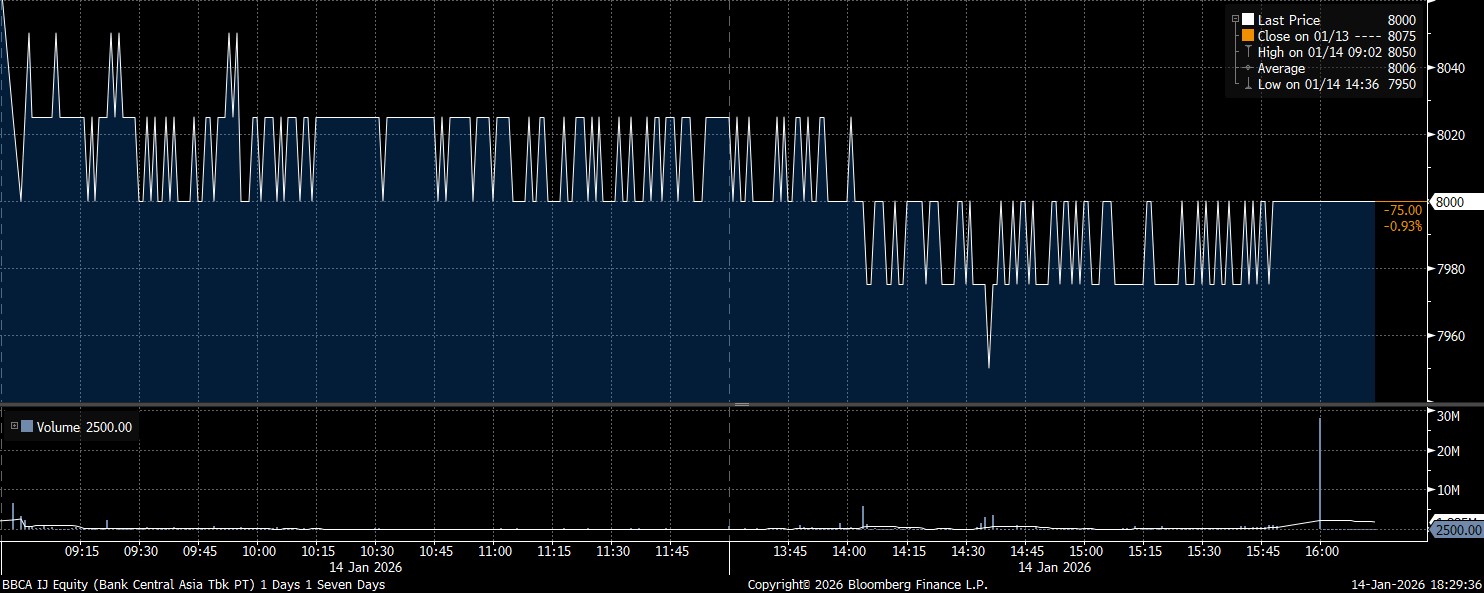Expand the Volume legend box

14,426
